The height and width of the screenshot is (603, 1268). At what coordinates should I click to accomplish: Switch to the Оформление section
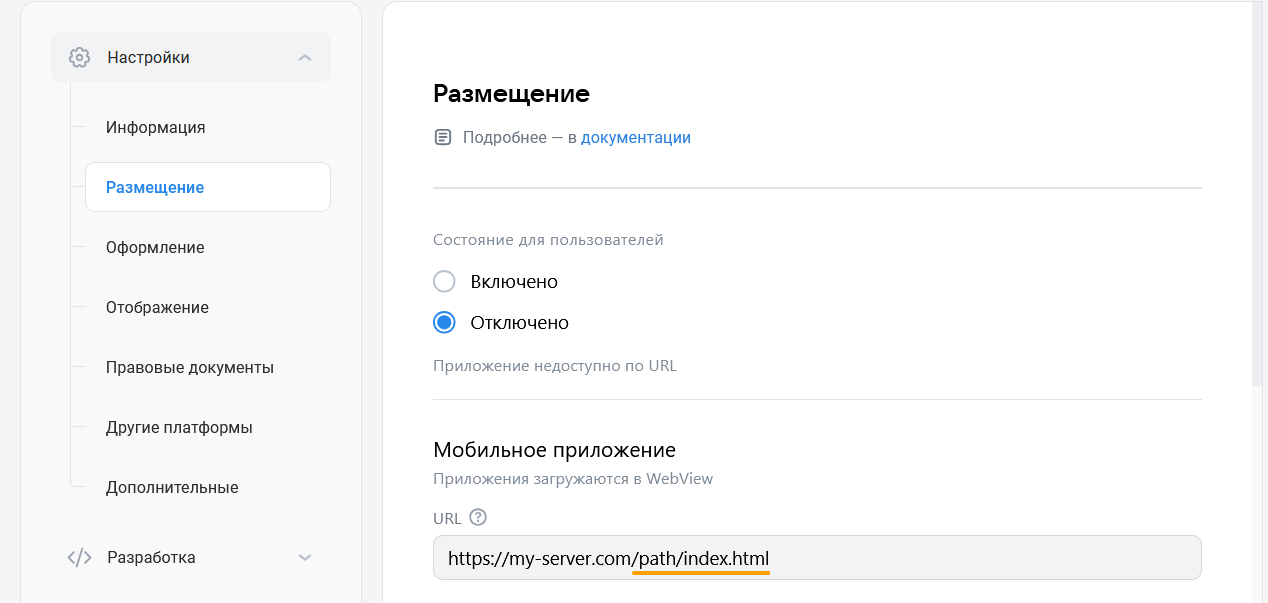click(x=154, y=247)
